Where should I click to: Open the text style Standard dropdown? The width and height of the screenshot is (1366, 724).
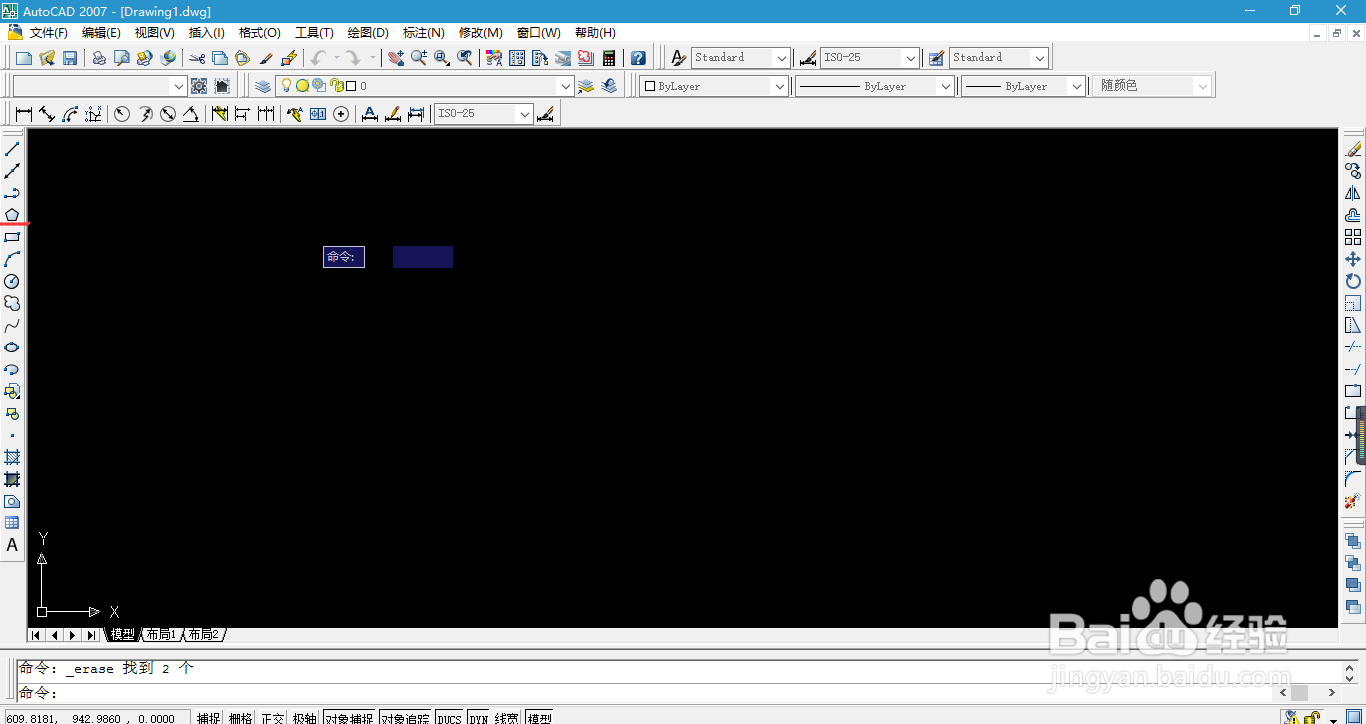click(x=781, y=58)
